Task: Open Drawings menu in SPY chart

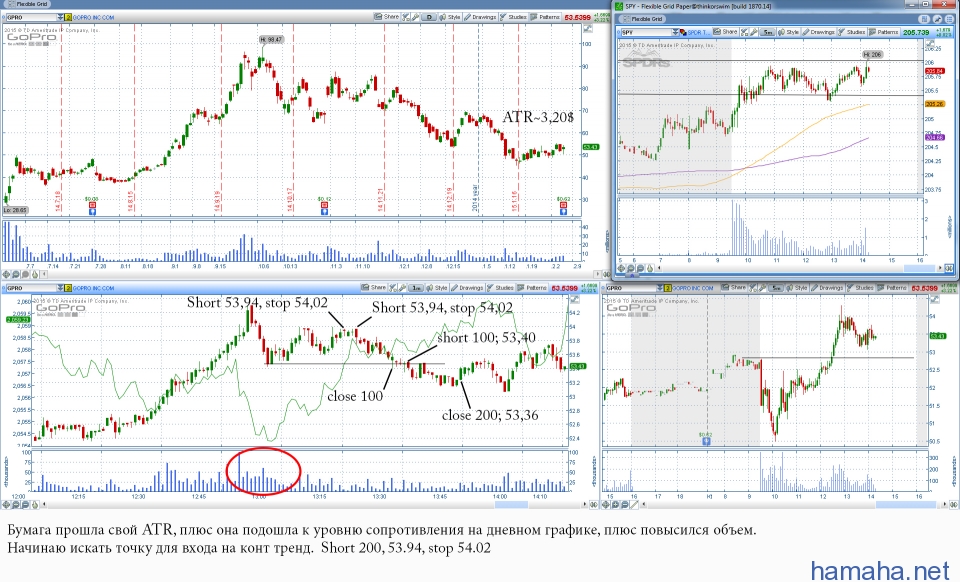Action: coord(819,32)
